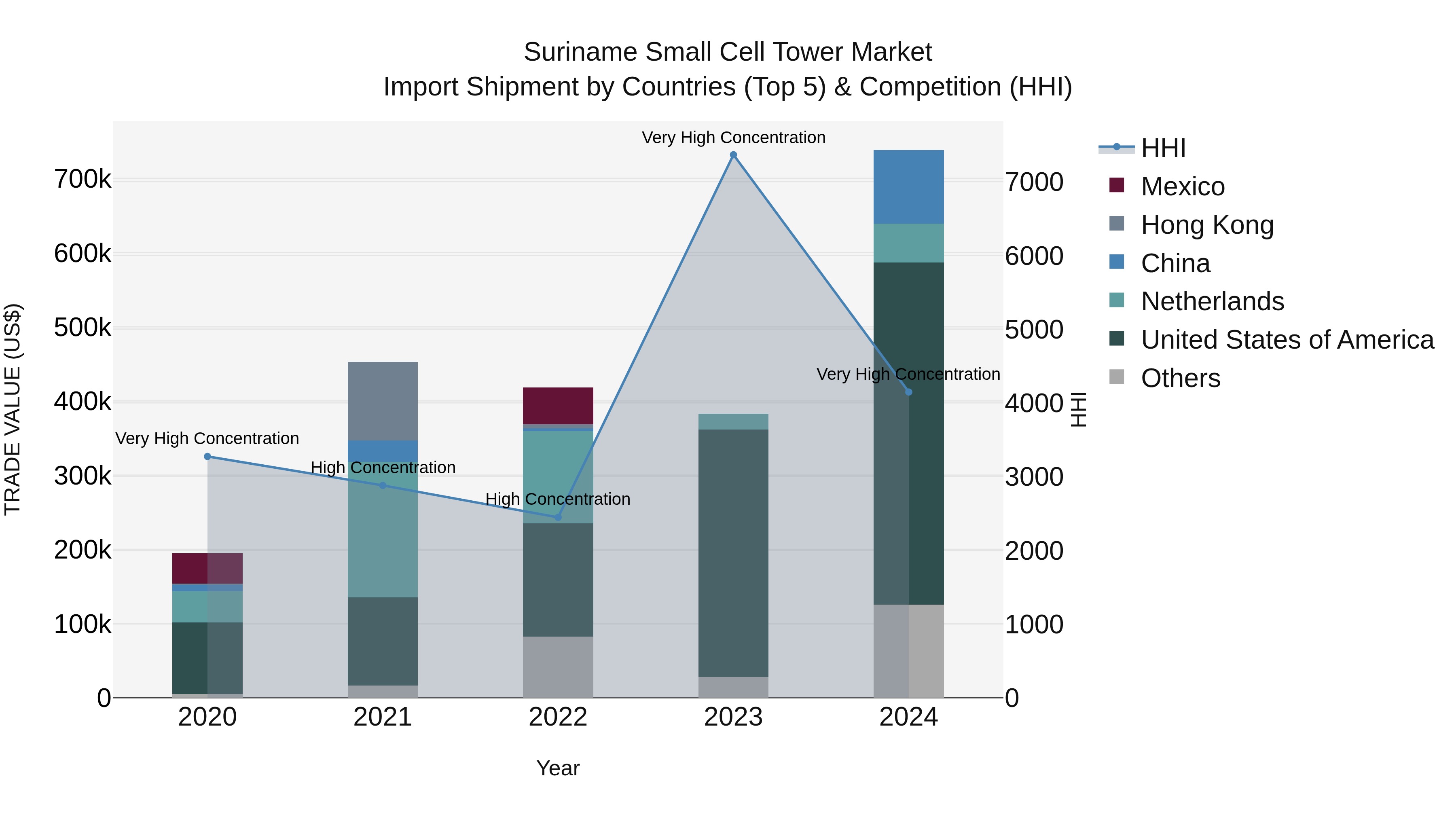The width and height of the screenshot is (1456, 819).
Task: Click the China segment in 2024 bar
Action: pos(908,187)
